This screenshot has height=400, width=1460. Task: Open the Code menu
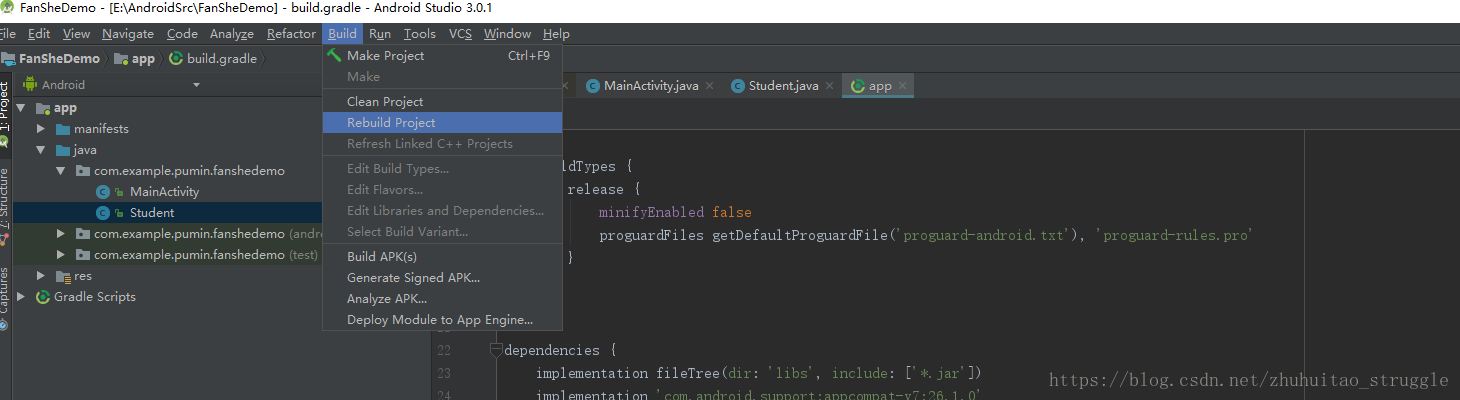tap(182, 33)
